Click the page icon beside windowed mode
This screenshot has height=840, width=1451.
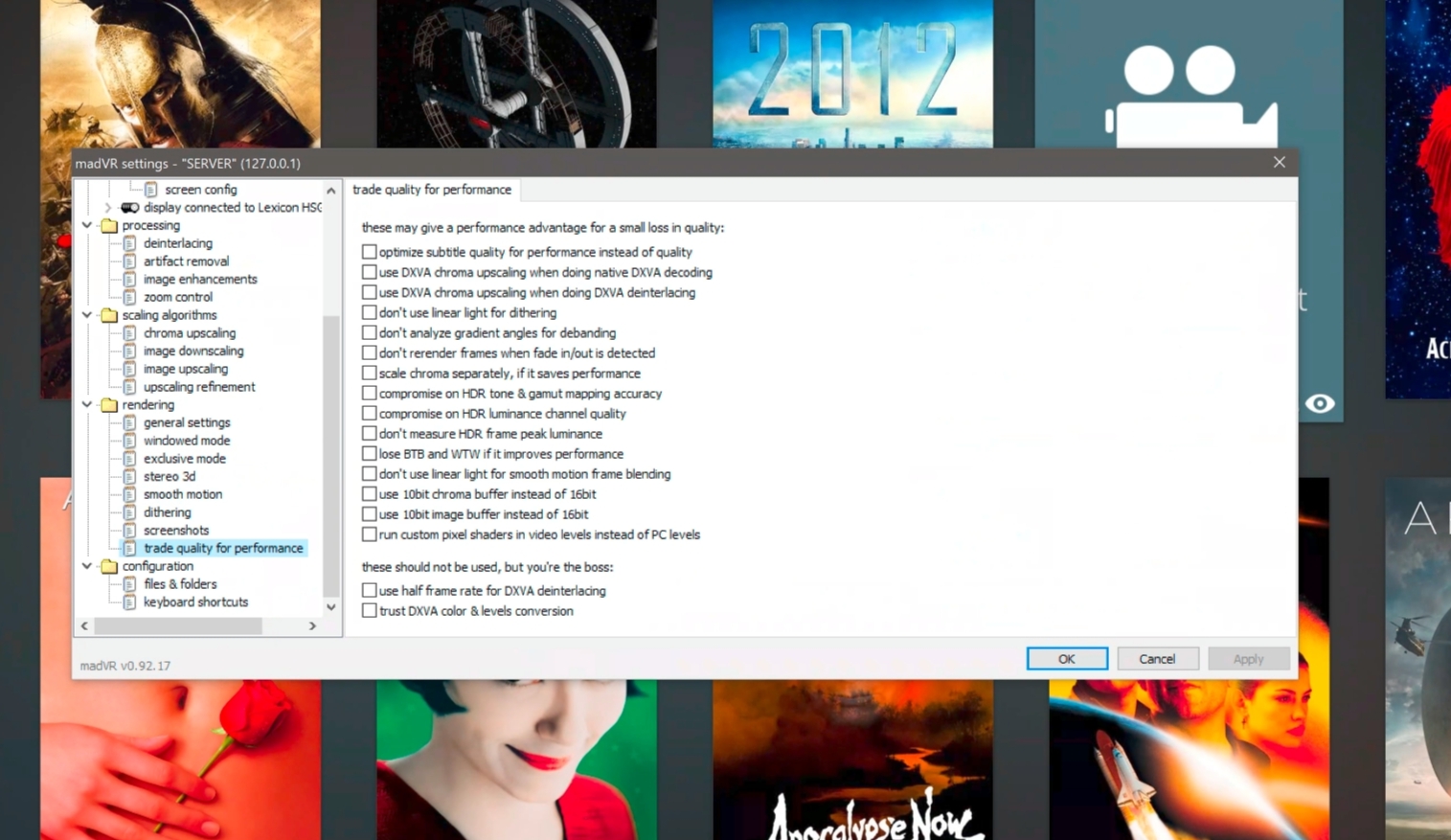click(130, 441)
